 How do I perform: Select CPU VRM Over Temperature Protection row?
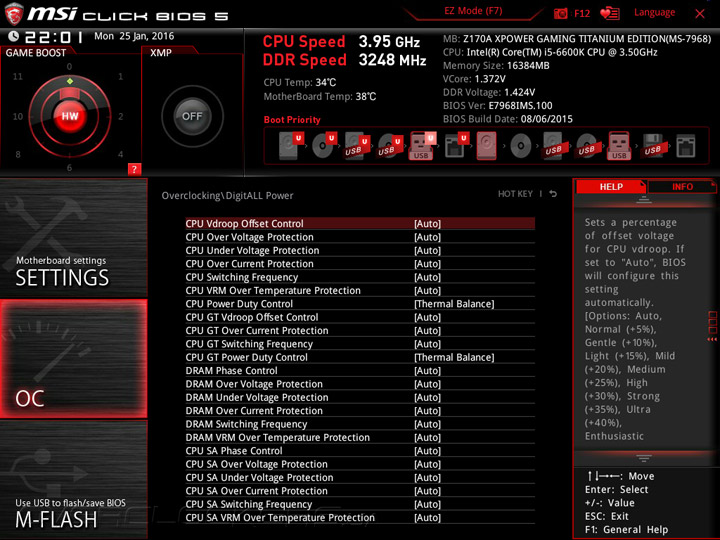[x=360, y=290]
